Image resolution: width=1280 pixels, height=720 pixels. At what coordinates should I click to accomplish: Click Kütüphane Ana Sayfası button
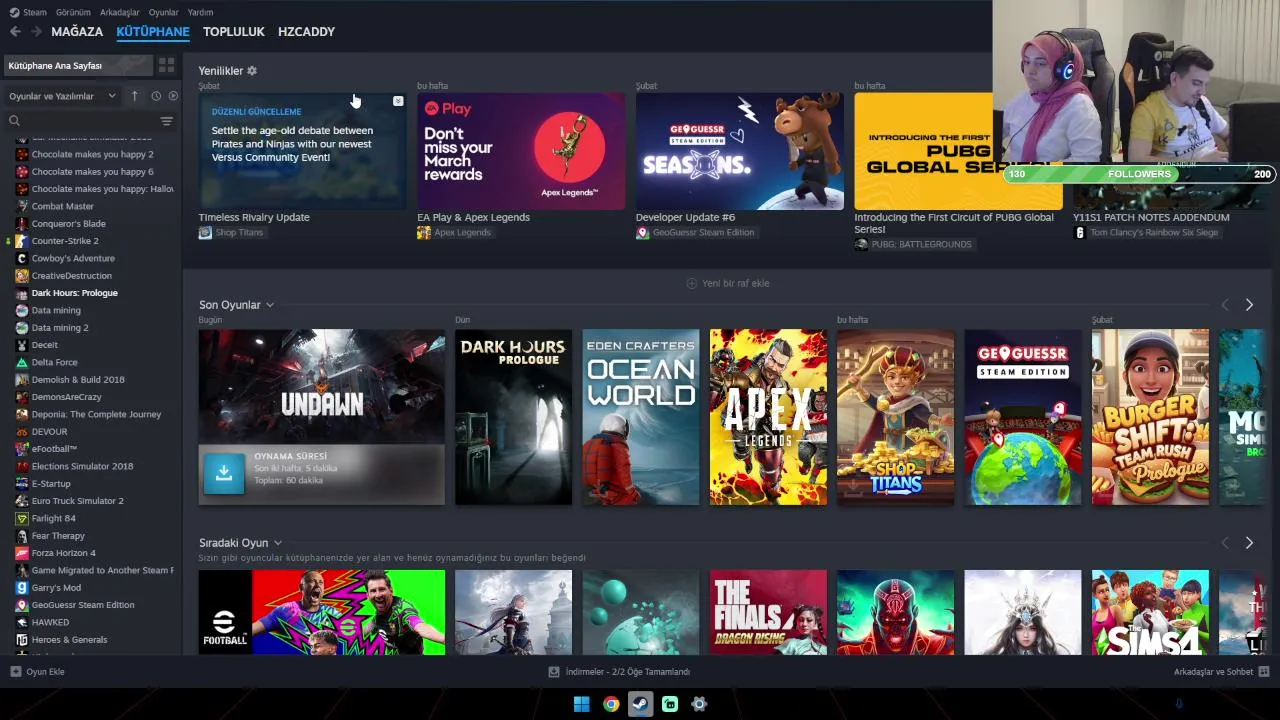[78, 65]
